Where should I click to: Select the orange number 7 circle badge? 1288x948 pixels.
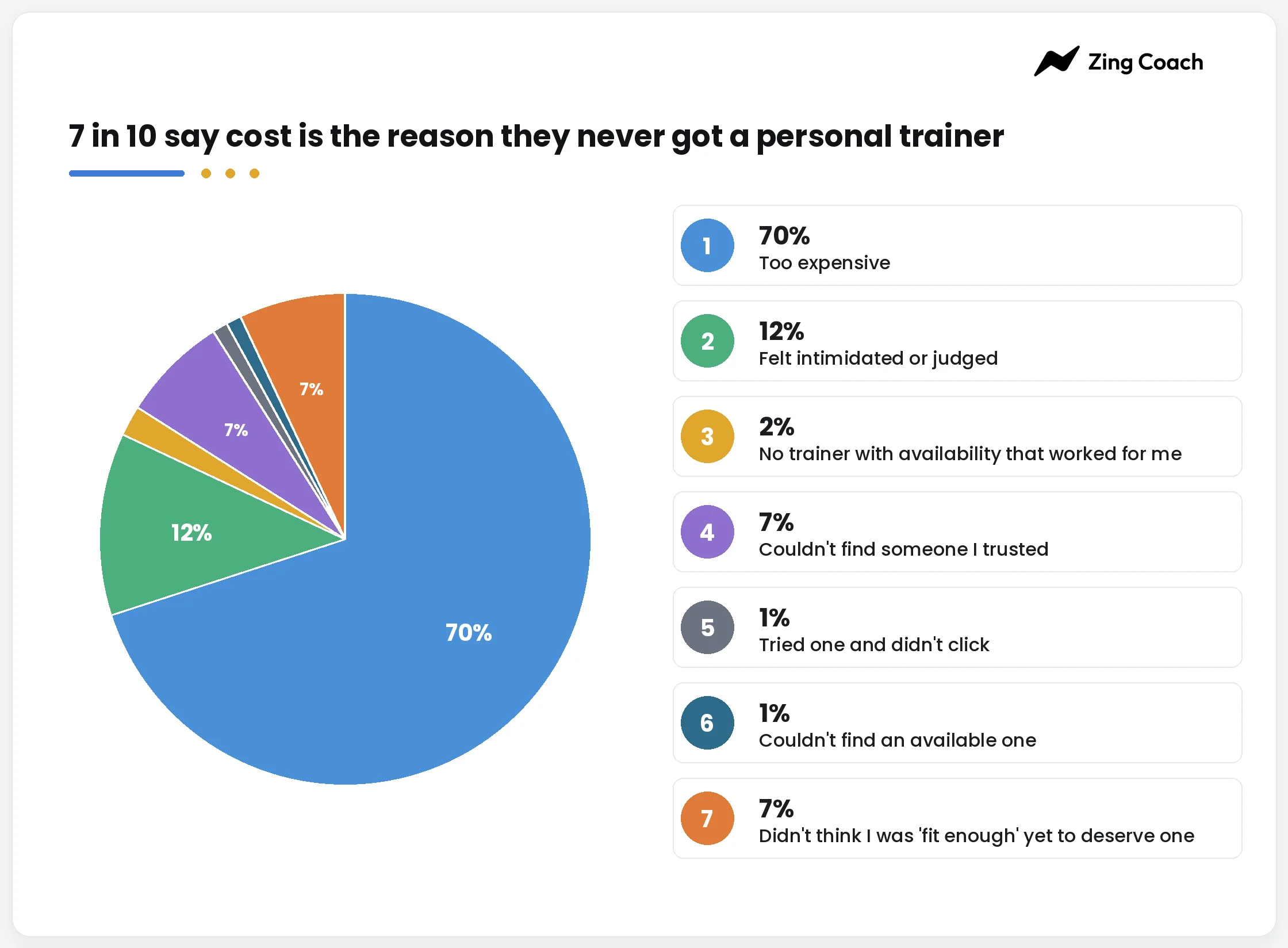(707, 819)
